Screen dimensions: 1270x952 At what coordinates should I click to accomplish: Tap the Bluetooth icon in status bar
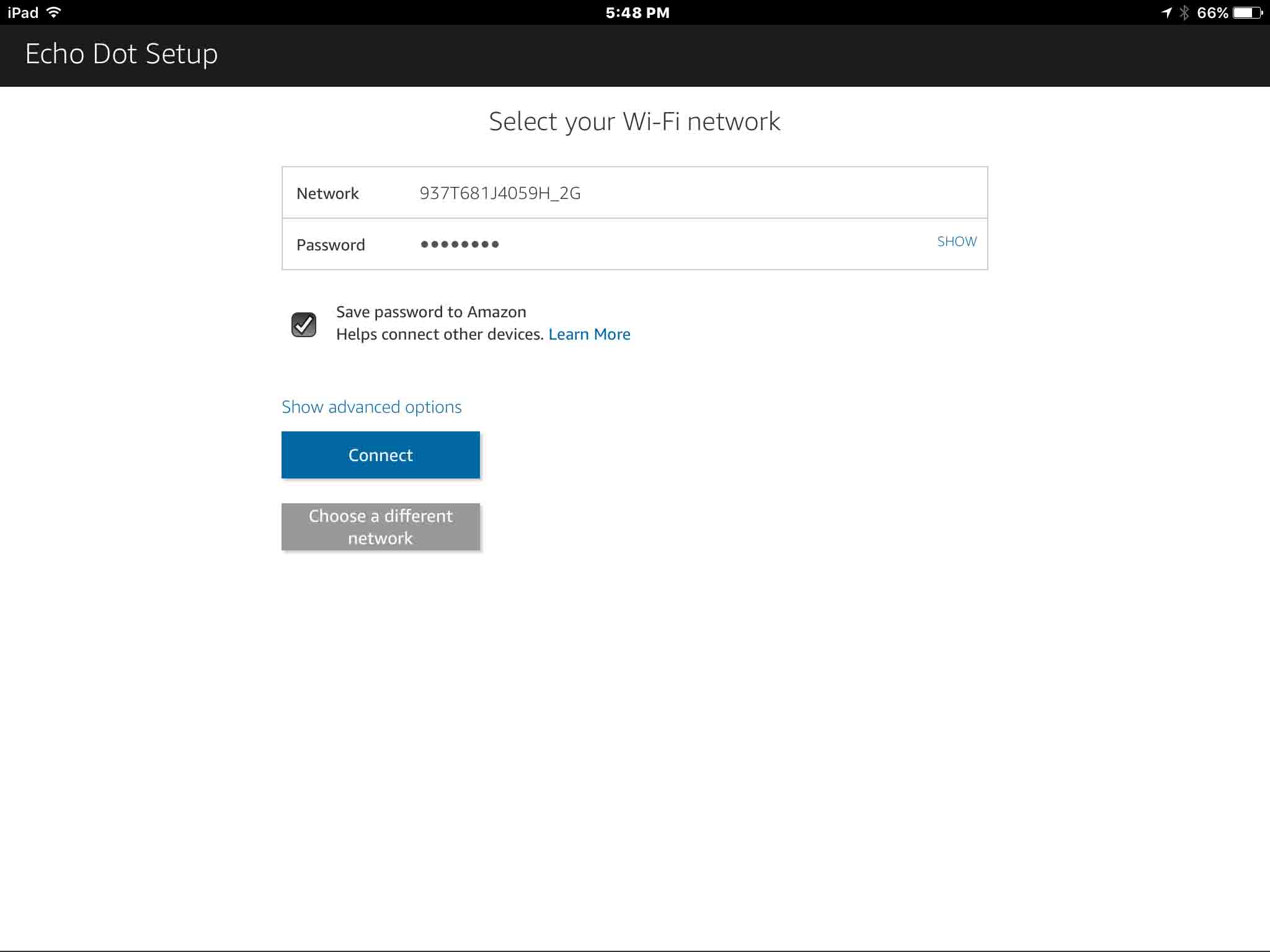click(x=1184, y=12)
